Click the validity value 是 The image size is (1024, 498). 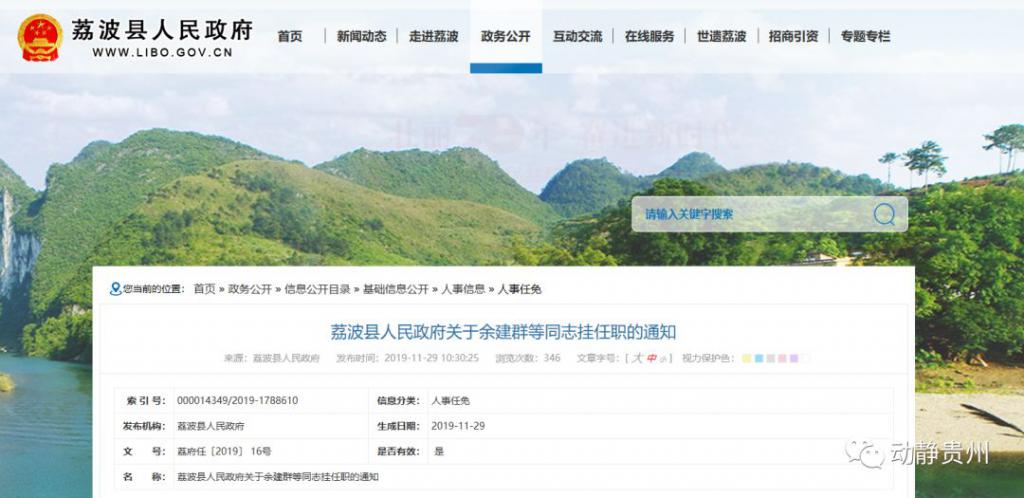click(x=439, y=452)
